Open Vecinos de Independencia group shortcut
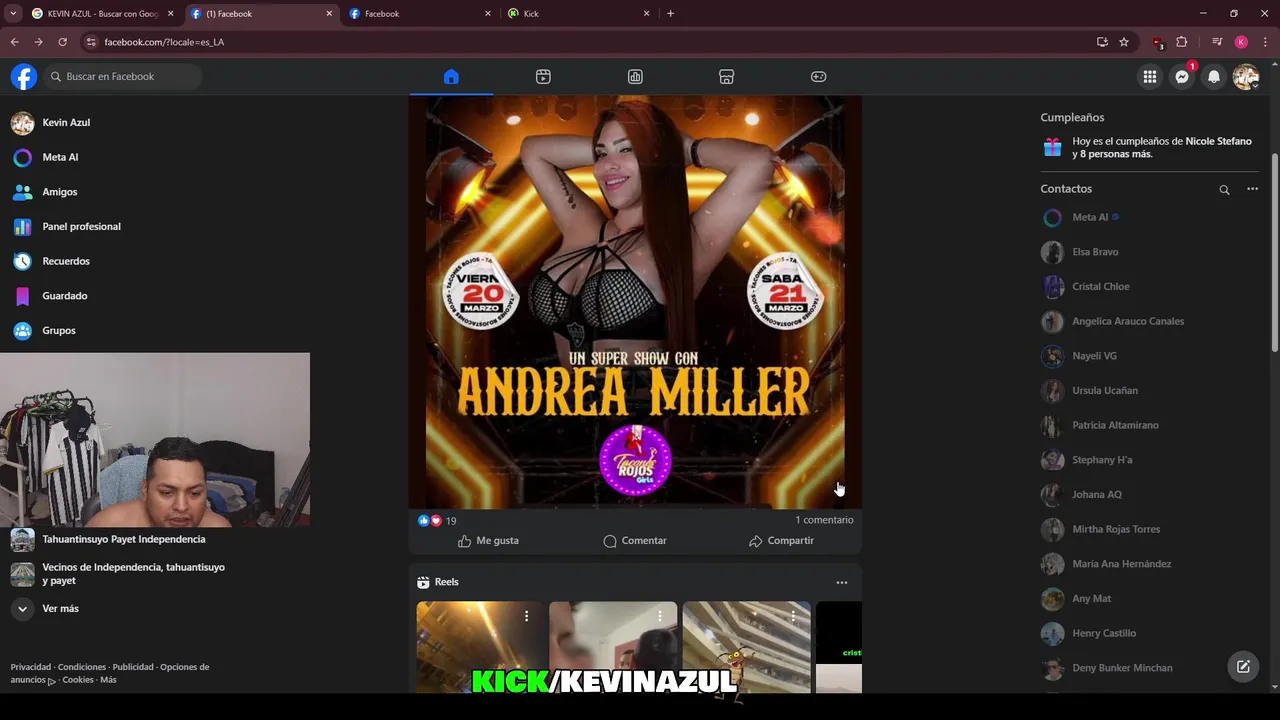The image size is (1280, 720). (134, 574)
